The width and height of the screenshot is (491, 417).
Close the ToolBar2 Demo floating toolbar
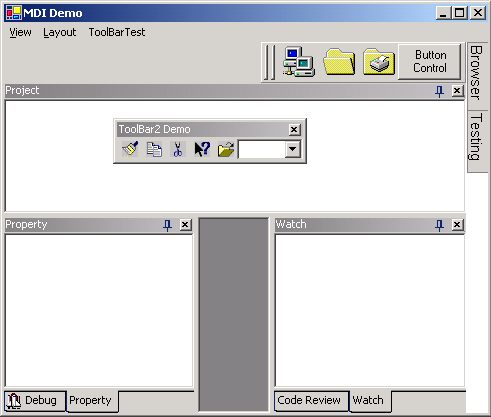[294, 129]
